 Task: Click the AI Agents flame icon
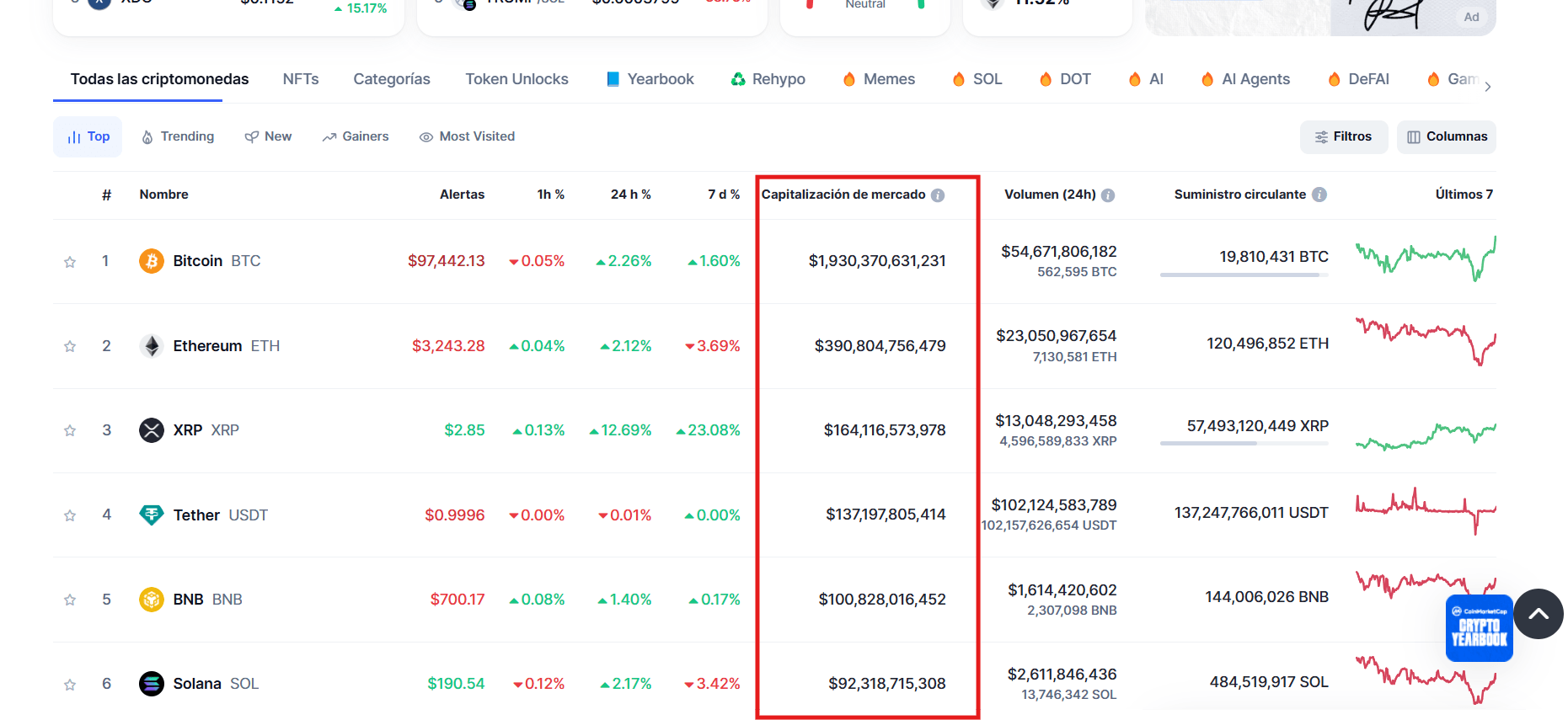pos(1207,79)
